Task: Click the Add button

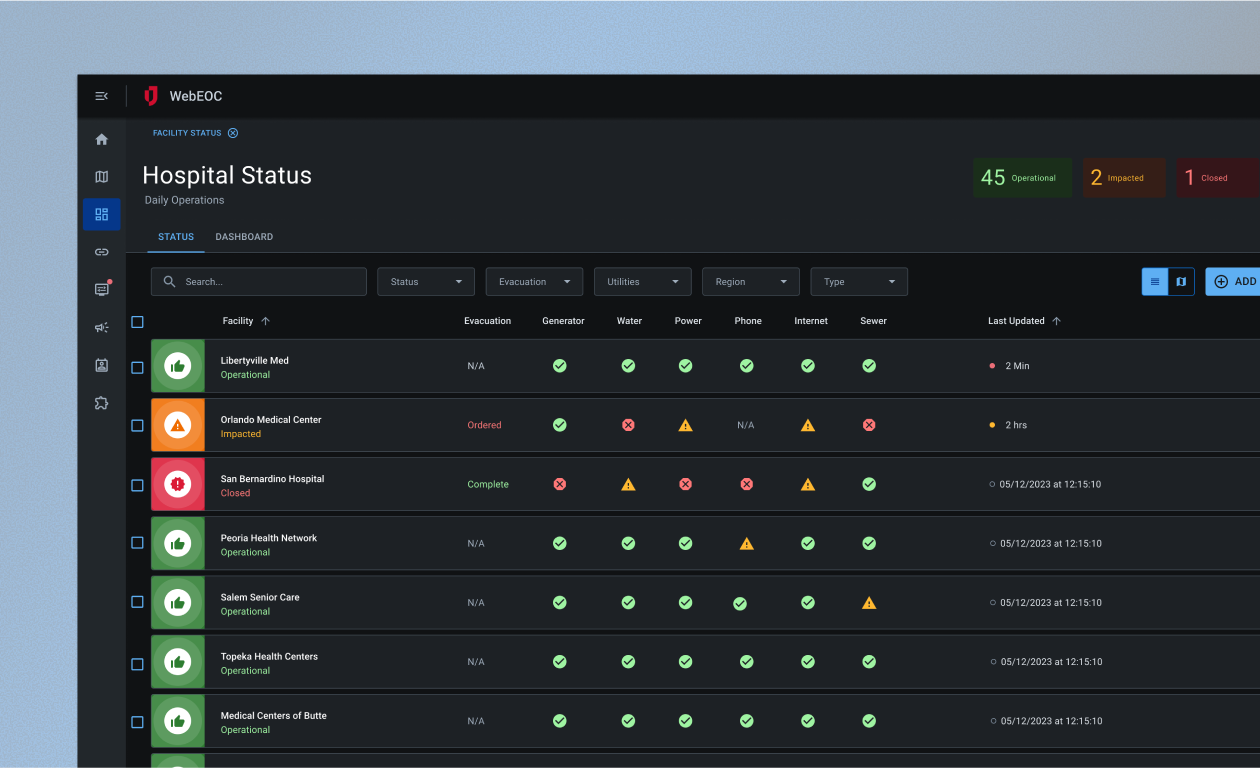Action: pos(1234,282)
